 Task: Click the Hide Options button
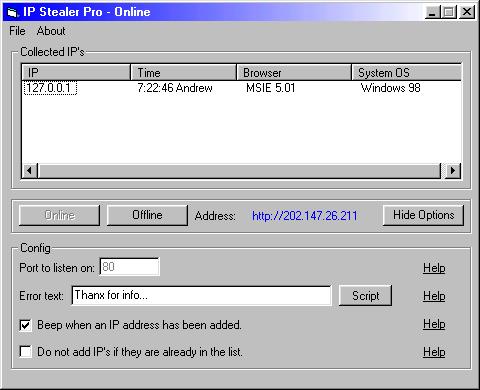(423, 215)
